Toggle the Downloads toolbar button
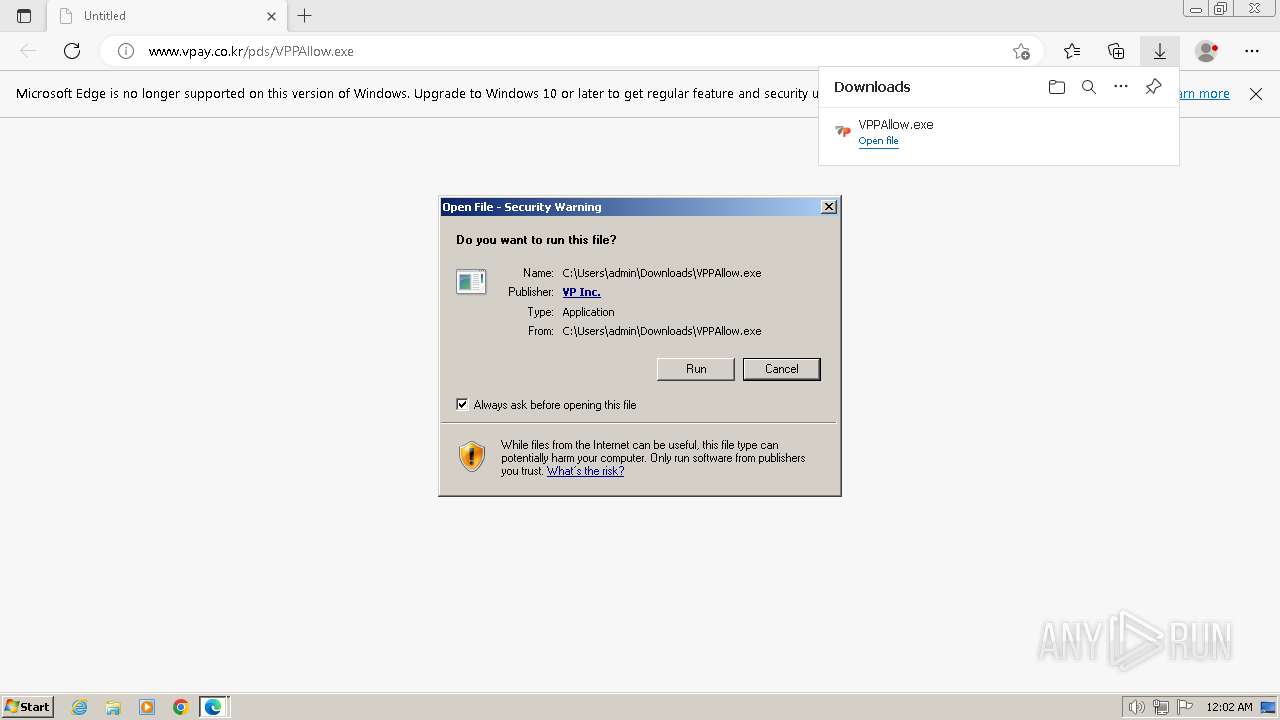The width and height of the screenshot is (1280, 720). (x=1160, y=51)
